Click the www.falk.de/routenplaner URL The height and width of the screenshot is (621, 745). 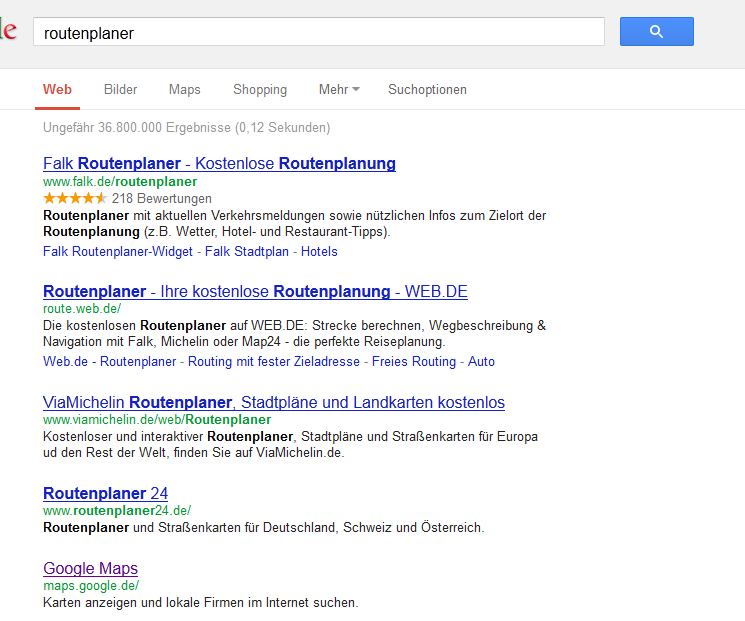pos(120,182)
